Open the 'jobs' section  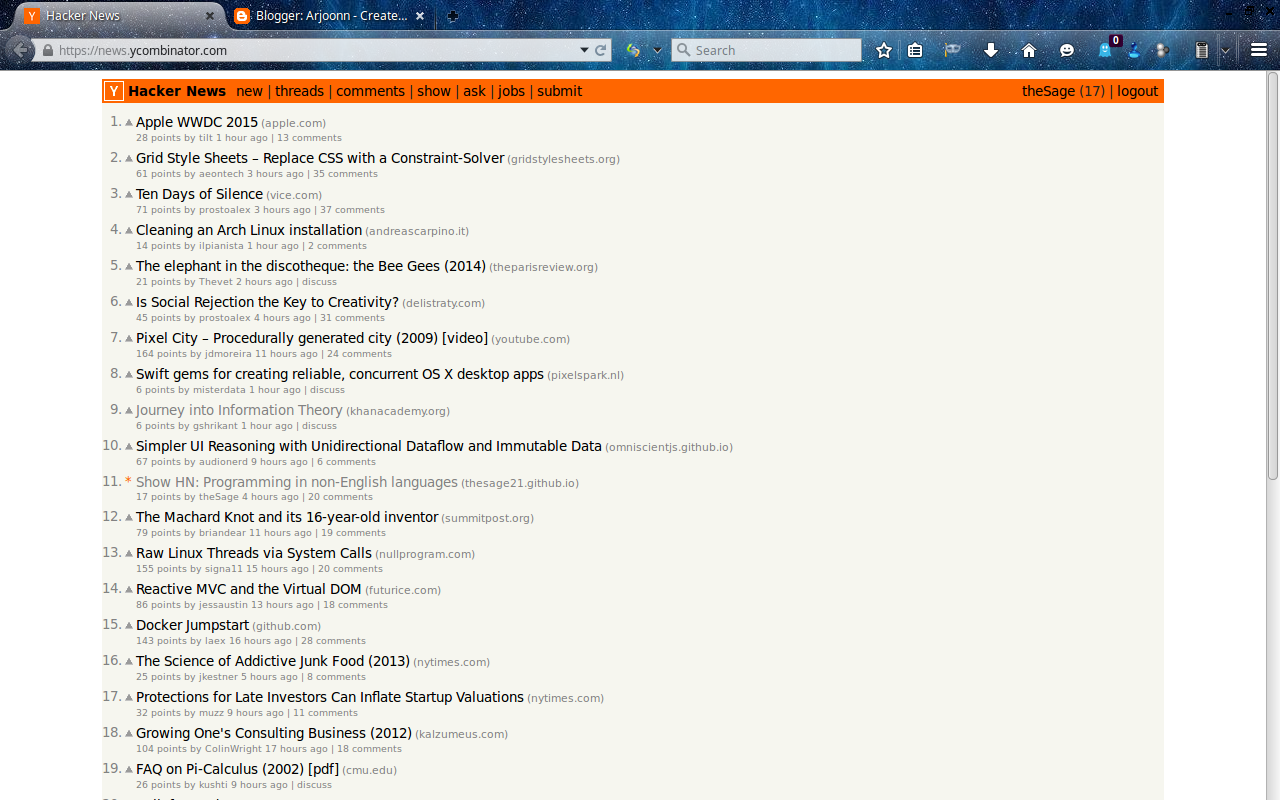click(x=512, y=91)
